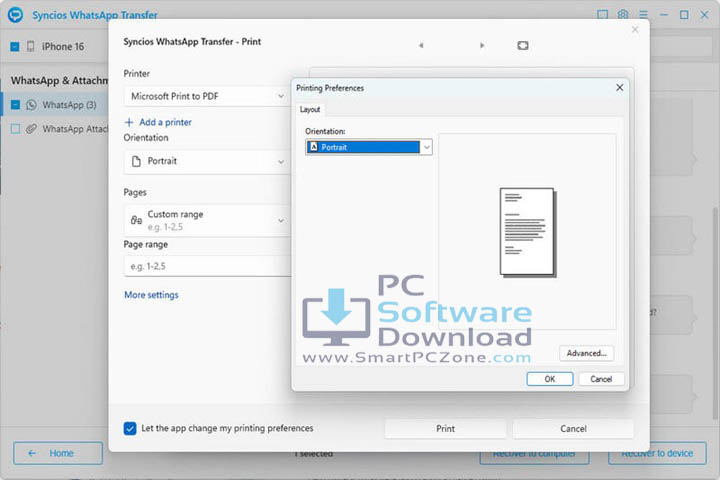Close the Syncios Print dialog
Viewport: 720px width, 480px height.
[x=635, y=30]
